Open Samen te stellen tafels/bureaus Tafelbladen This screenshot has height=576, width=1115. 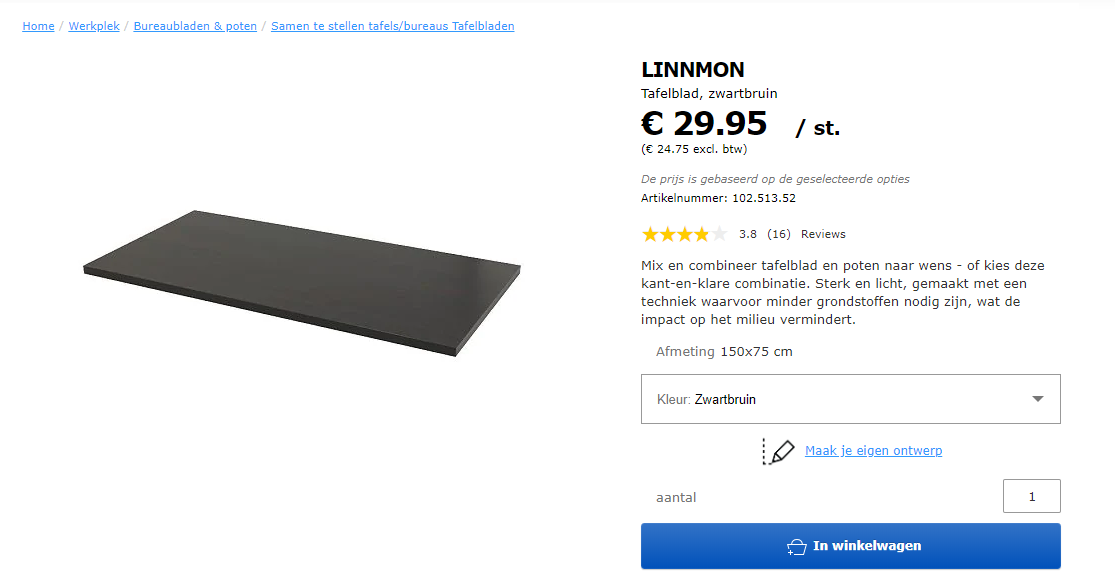[392, 26]
